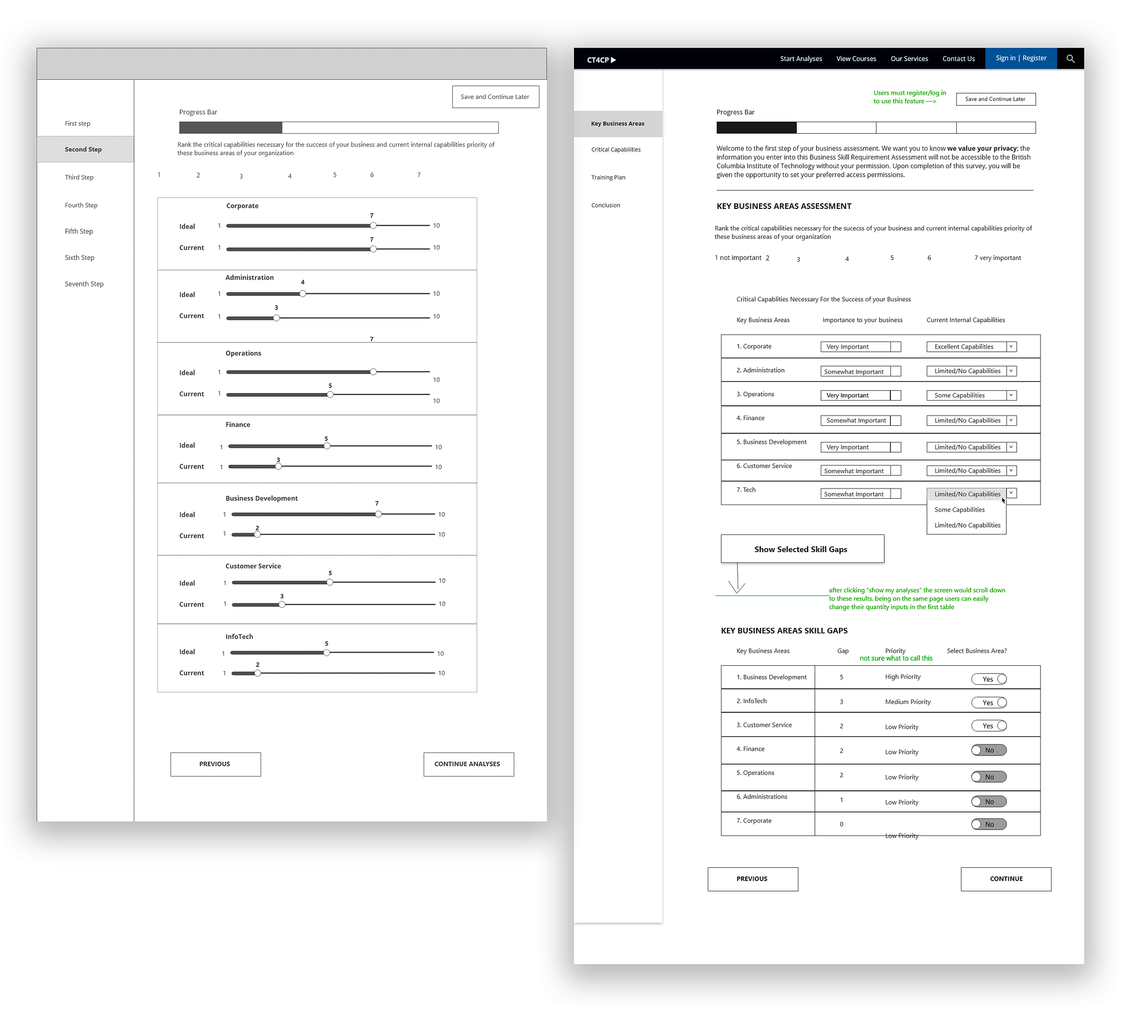This screenshot has width=1148, height=1036.
Task: Select Third Step in left sidebar
Action: (79, 177)
